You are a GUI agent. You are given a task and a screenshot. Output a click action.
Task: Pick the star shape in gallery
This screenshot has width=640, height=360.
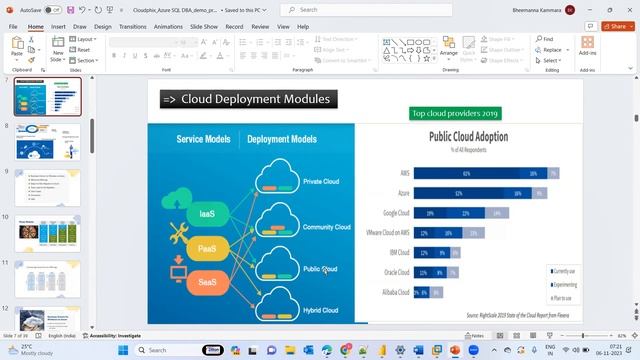pyautogui.click(x=427, y=59)
